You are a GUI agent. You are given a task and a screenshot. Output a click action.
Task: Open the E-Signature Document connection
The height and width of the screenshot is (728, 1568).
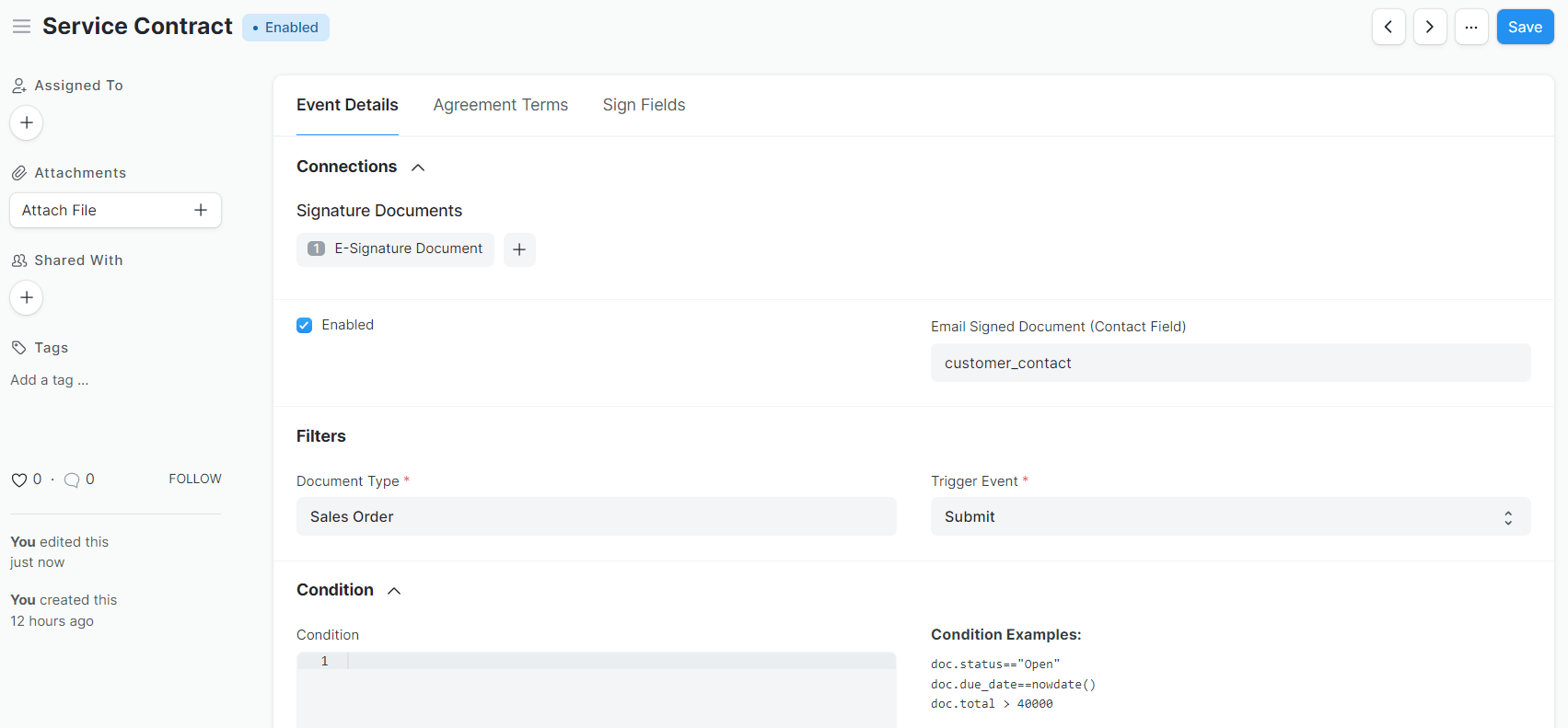click(x=407, y=248)
